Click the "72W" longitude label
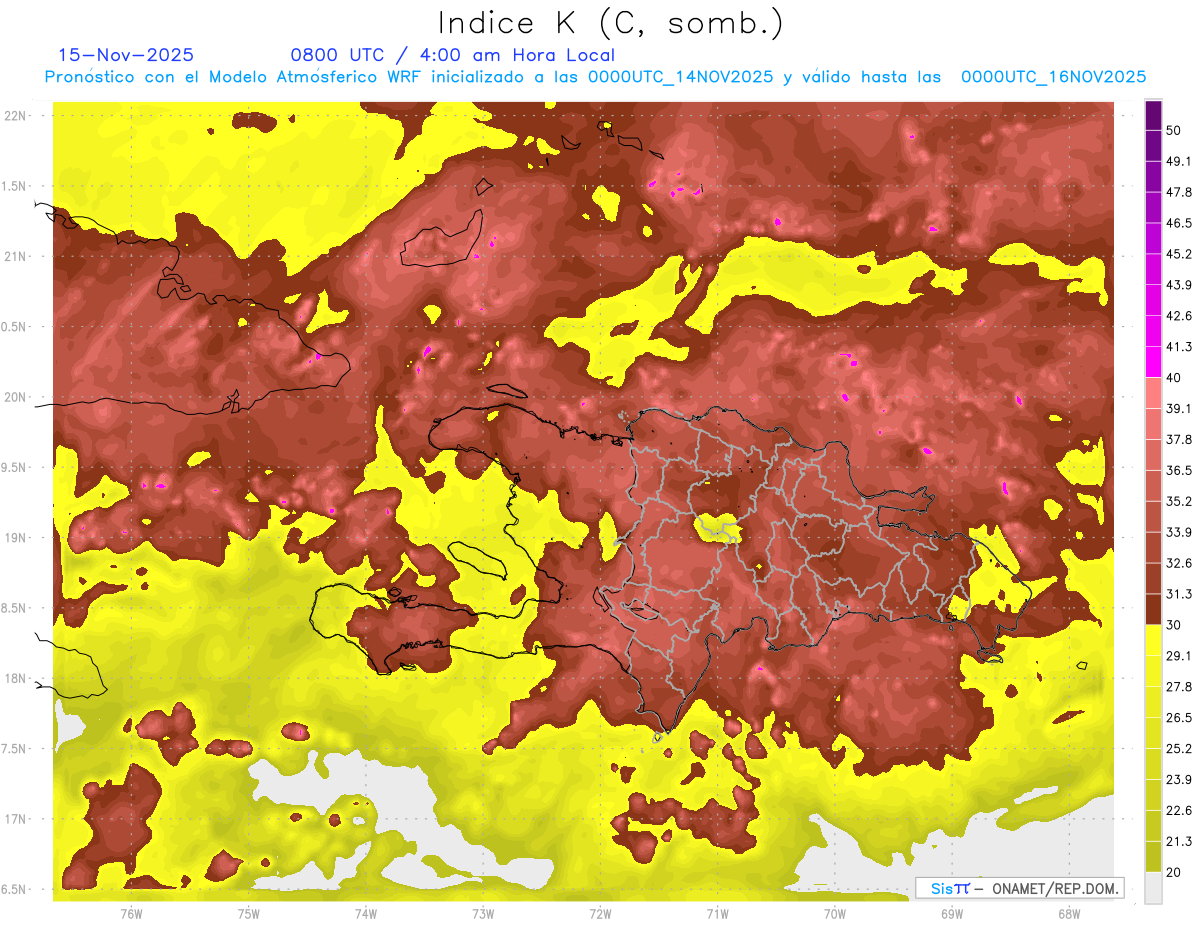 click(601, 913)
